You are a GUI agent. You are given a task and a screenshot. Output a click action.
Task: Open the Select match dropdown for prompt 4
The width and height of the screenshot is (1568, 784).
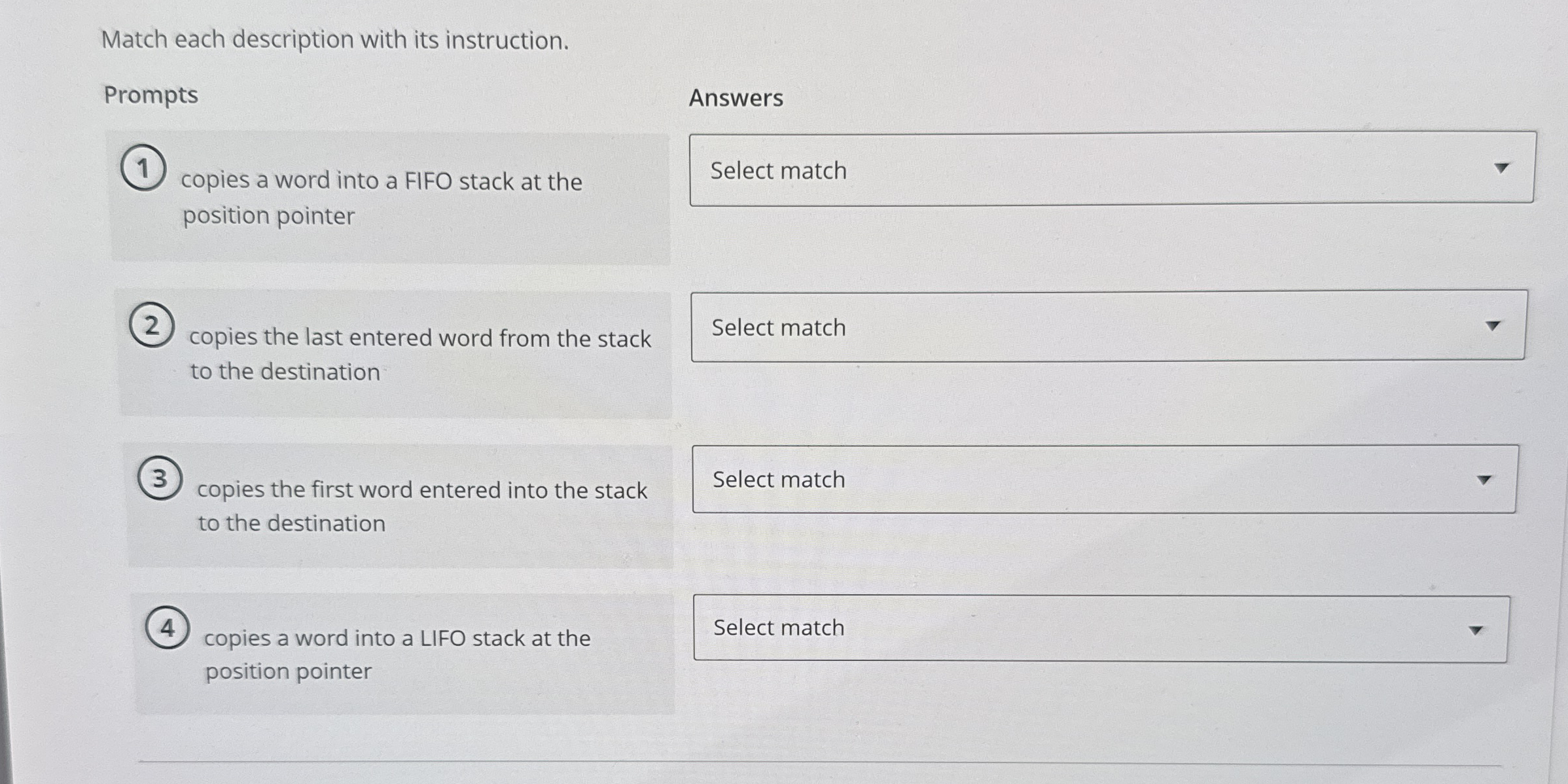click(x=1093, y=628)
